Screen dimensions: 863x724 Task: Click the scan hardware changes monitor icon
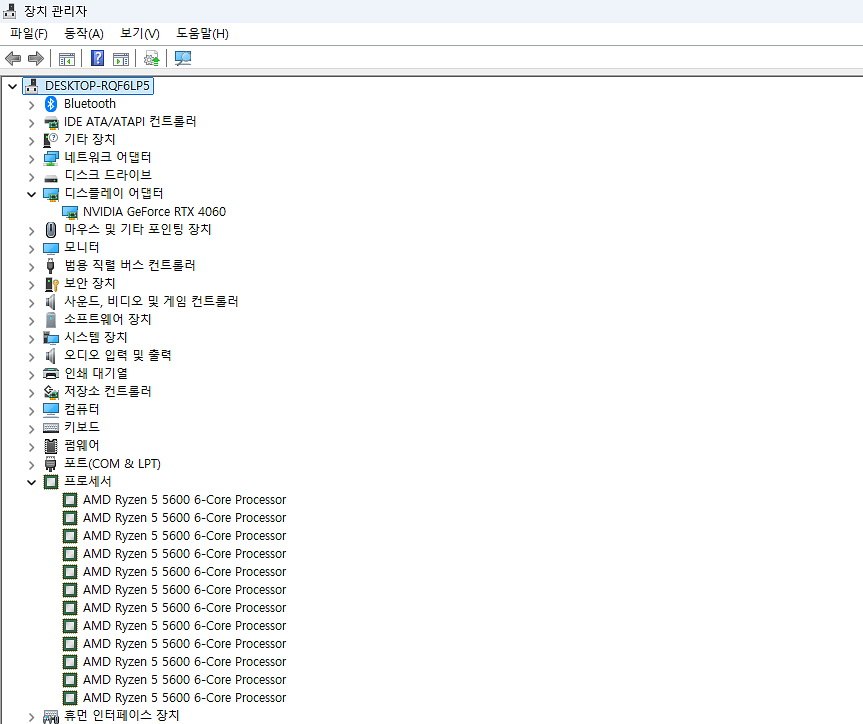[183, 58]
